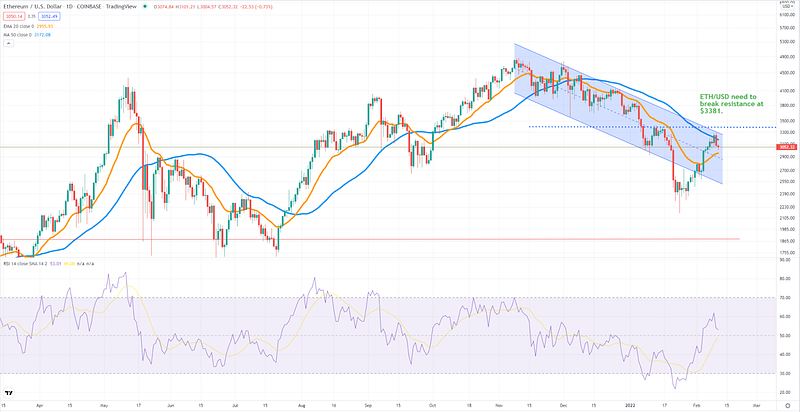Select the EMA 20 close indicator legend
Screen dimensions: 800x412
(17, 25)
